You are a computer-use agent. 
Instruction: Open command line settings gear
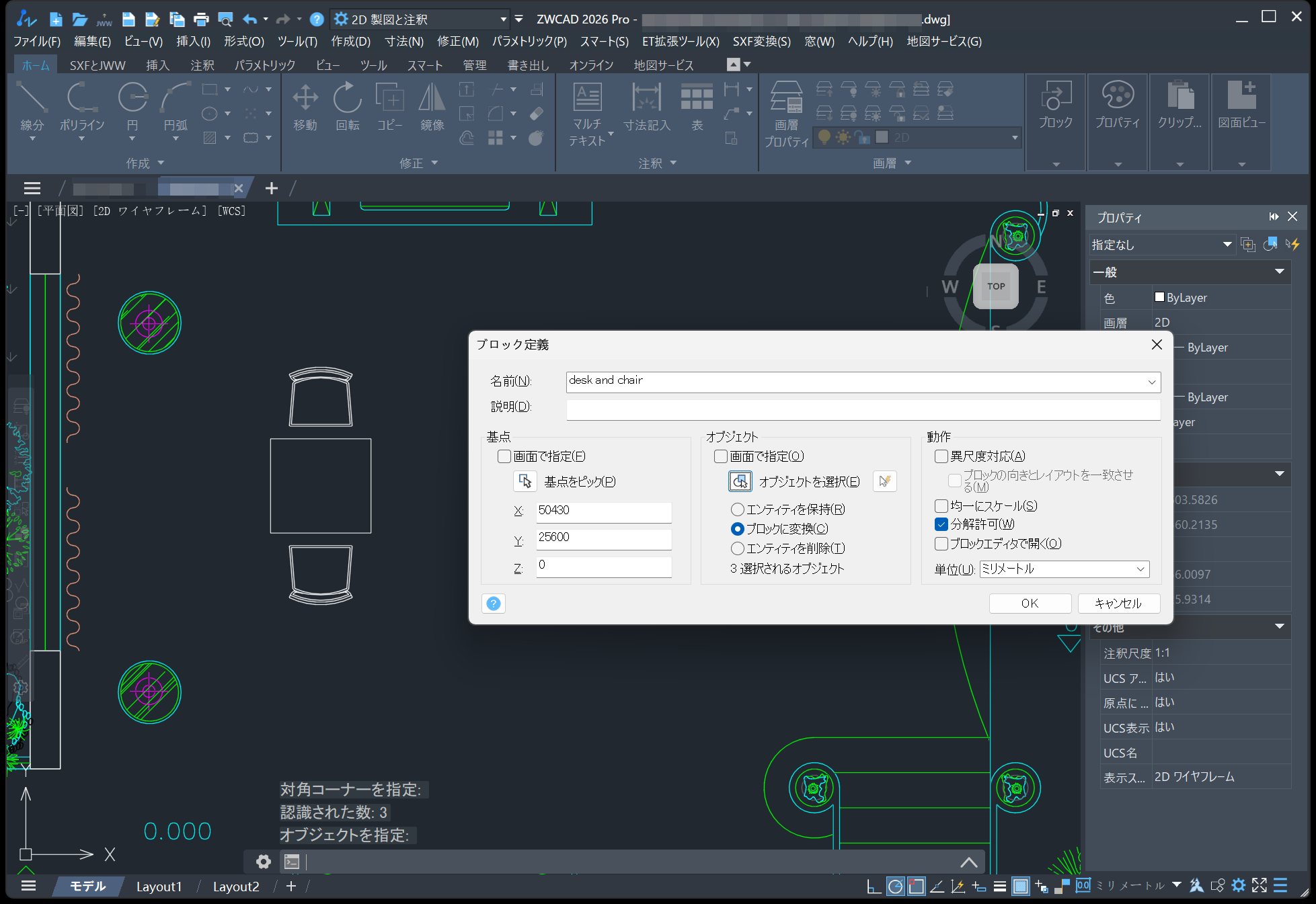[x=264, y=862]
